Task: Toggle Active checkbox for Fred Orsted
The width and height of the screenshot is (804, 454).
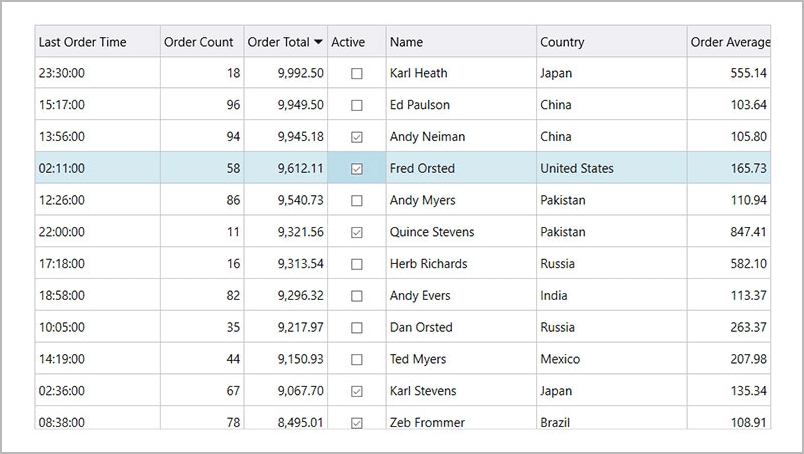Action: [357, 169]
